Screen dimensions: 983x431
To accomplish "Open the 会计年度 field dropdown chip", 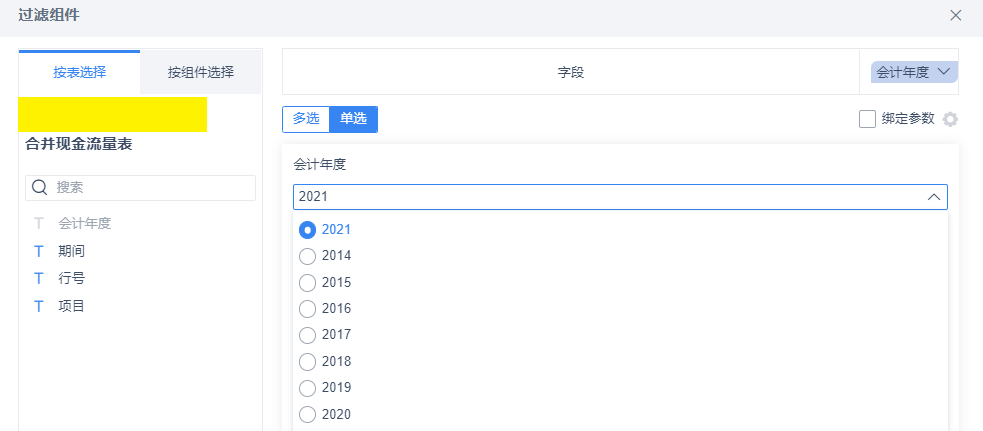I will (x=914, y=72).
